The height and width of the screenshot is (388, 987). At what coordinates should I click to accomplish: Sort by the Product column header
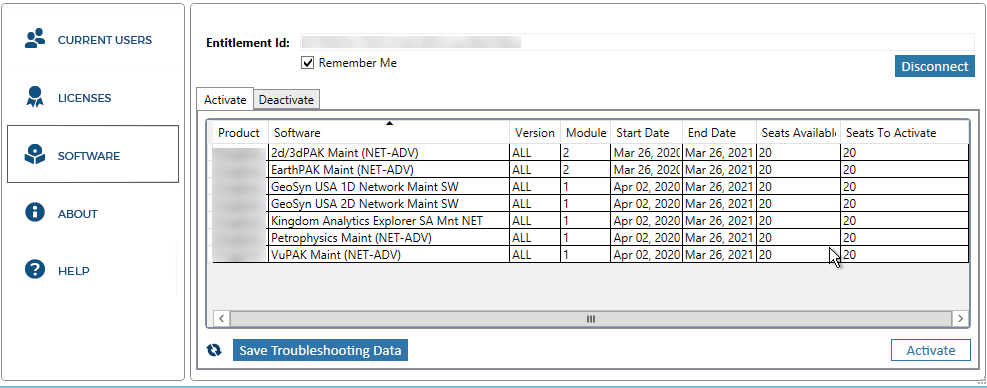tap(239, 133)
